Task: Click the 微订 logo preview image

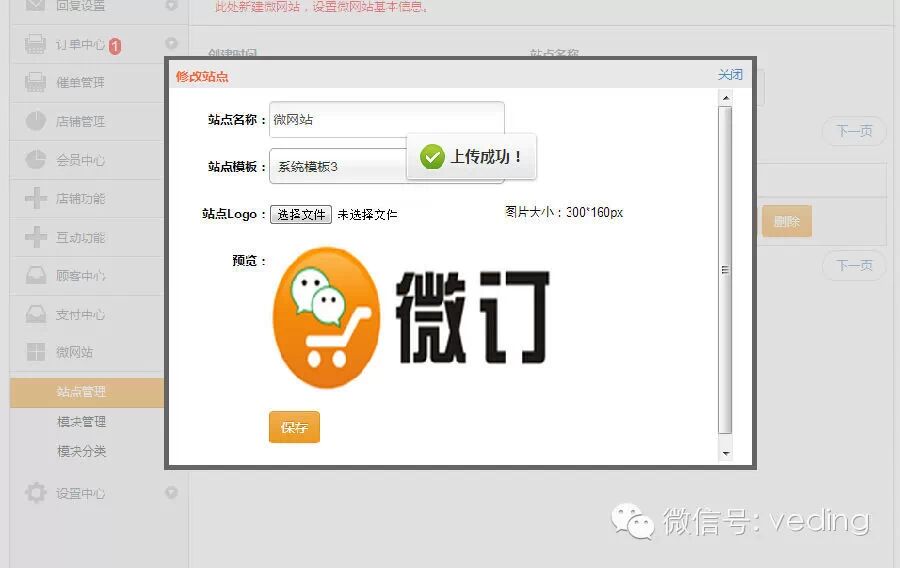Action: (411, 318)
